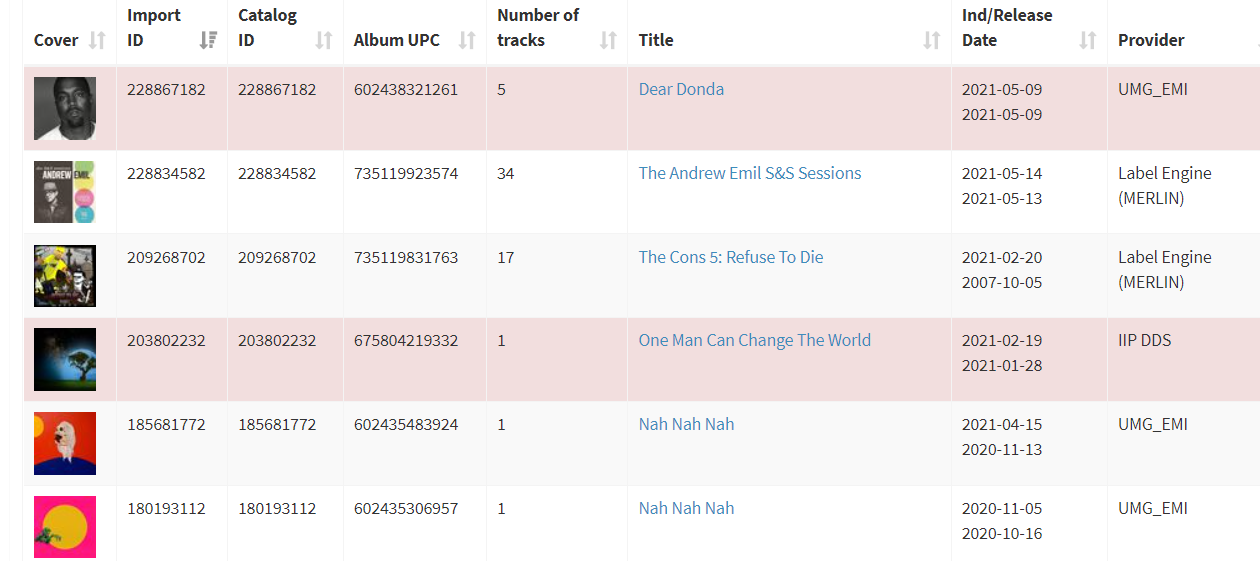Click Dear Donda cover thumbnail
The height and width of the screenshot is (561, 1260).
point(65,108)
